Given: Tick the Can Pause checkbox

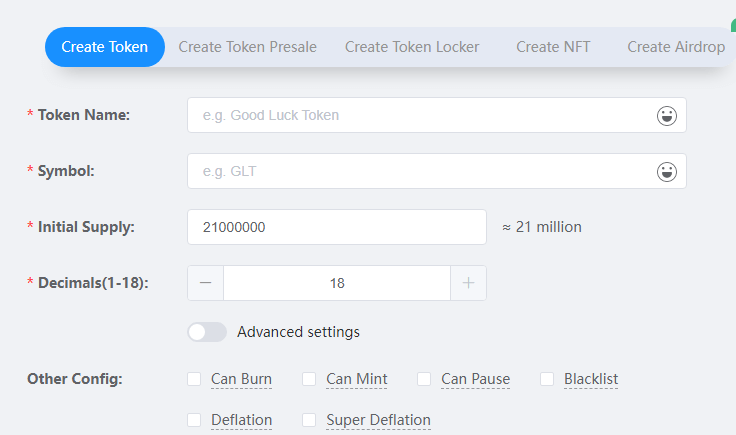Looking at the screenshot, I should pyautogui.click(x=424, y=379).
